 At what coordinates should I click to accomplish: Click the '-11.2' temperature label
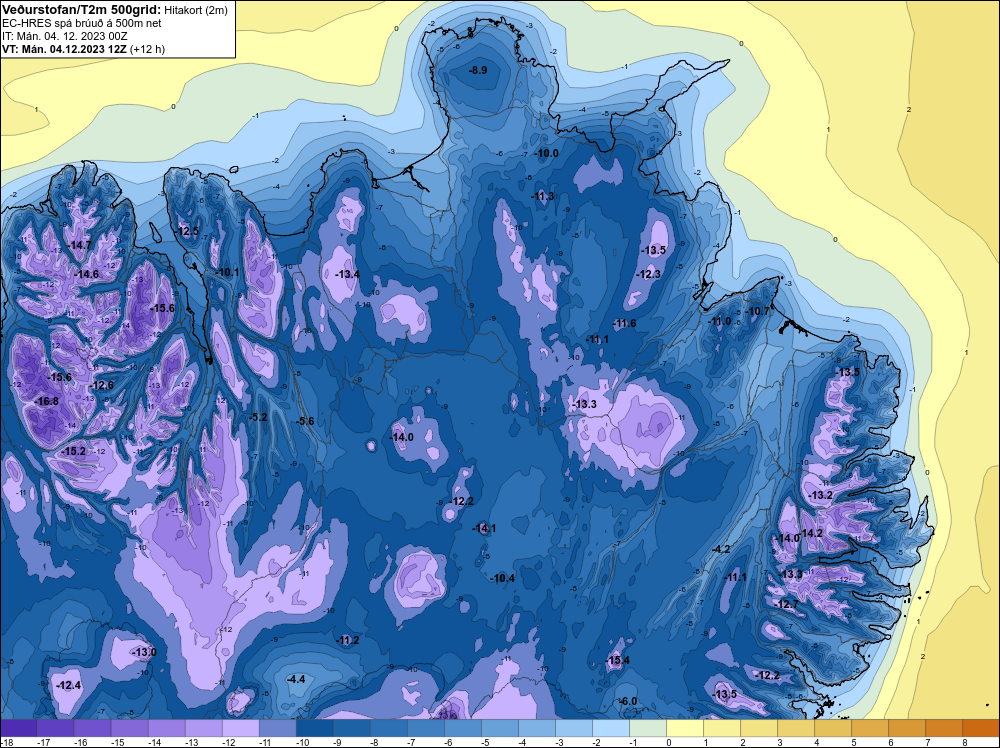[348, 640]
